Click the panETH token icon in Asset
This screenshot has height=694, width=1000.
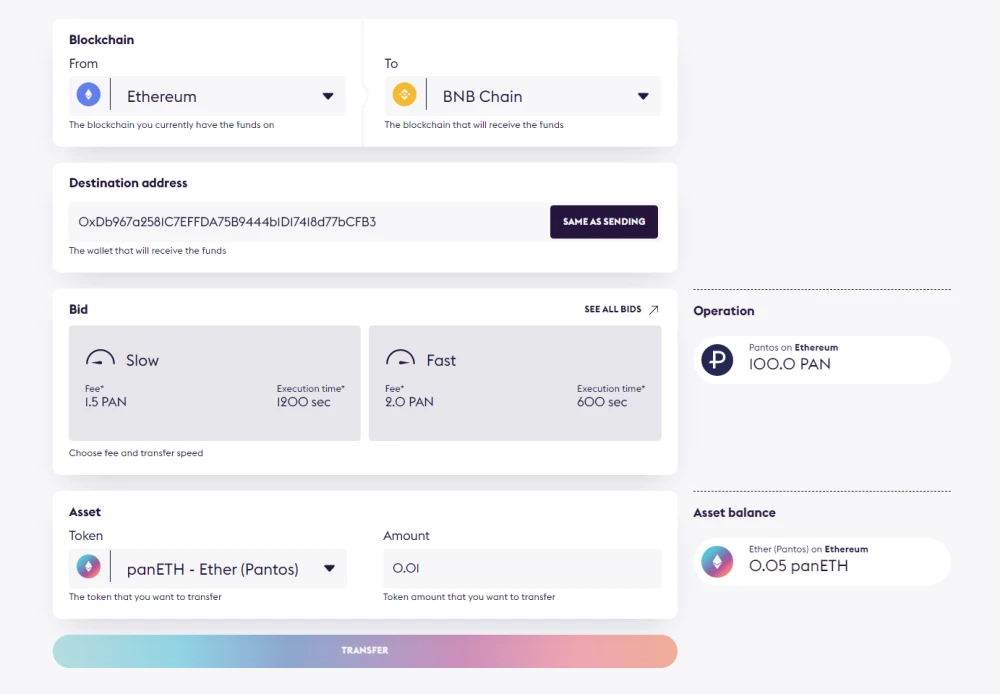(x=89, y=566)
